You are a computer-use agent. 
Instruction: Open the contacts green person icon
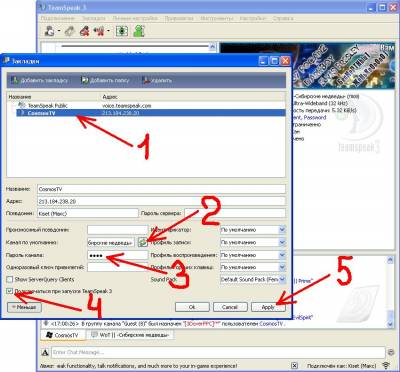coord(139,31)
